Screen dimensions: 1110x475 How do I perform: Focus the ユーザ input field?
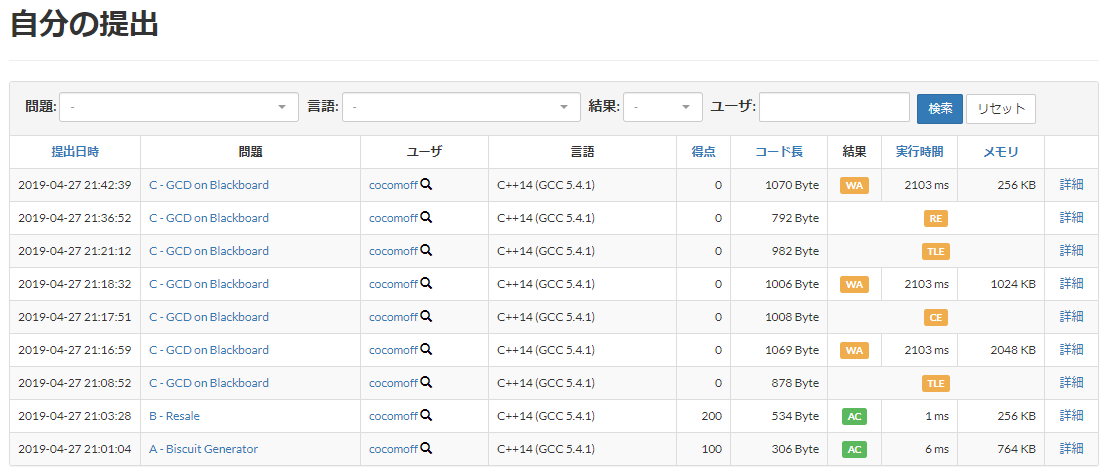point(834,107)
